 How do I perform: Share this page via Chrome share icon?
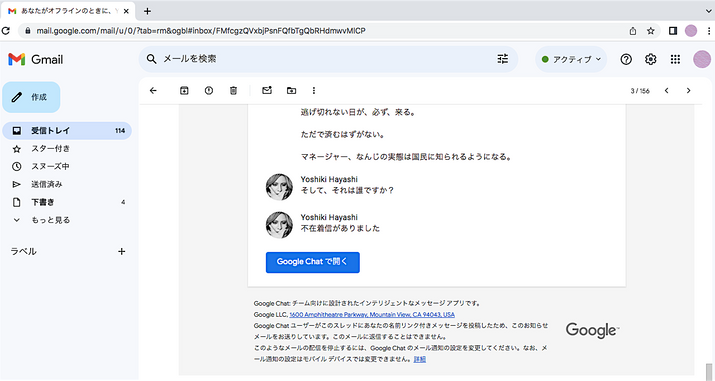pyautogui.click(x=633, y=31)
